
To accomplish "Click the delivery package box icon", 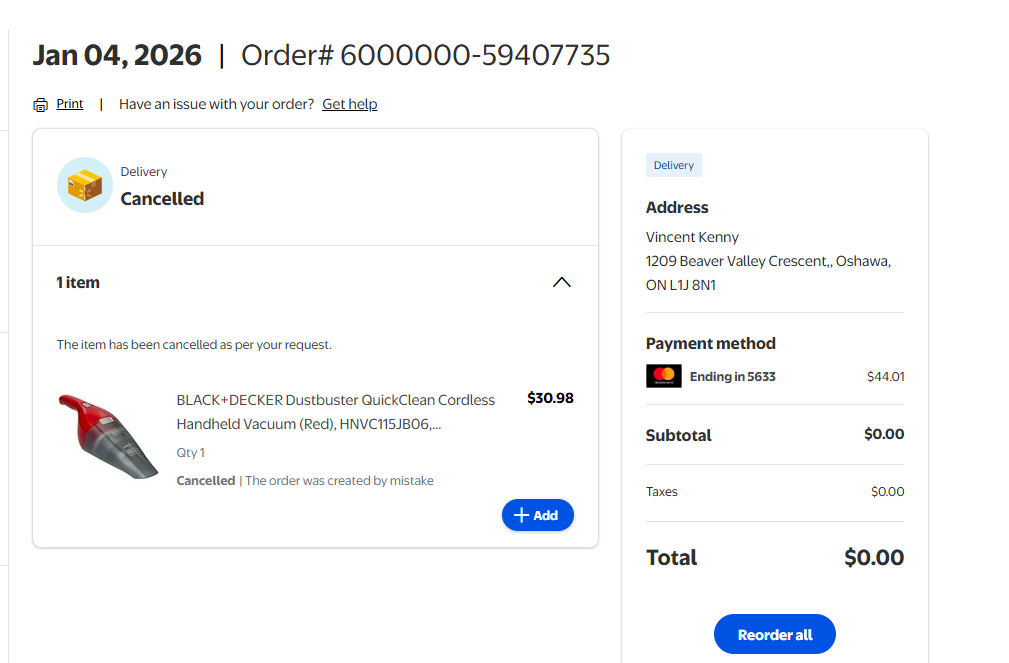I will [85, 185].
